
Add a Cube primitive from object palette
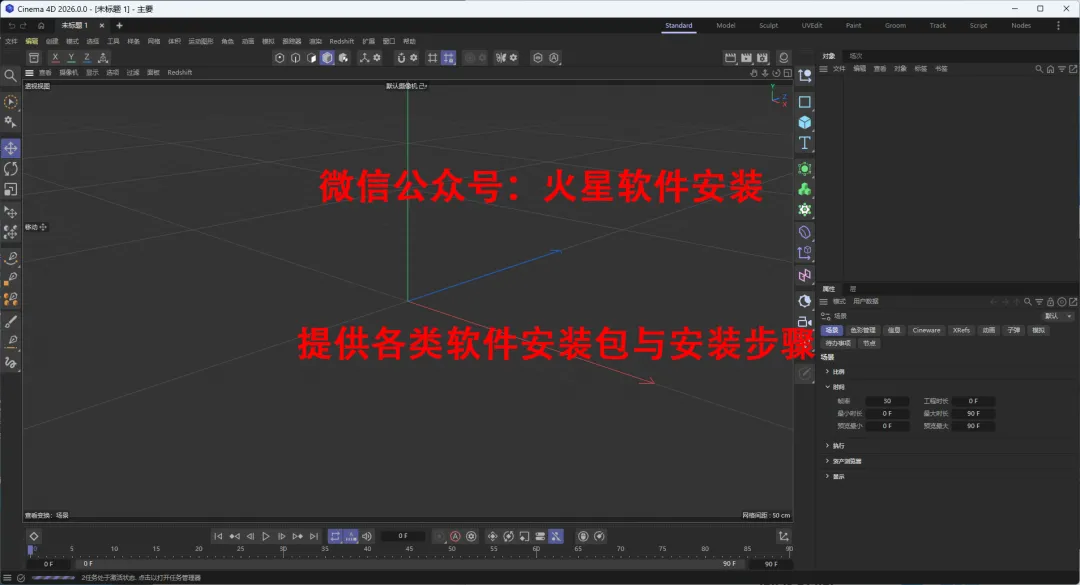point(804,122)
